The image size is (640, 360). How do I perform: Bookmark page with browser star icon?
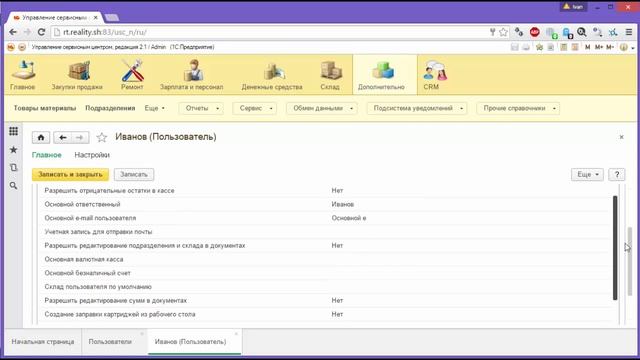click(503, 32)
